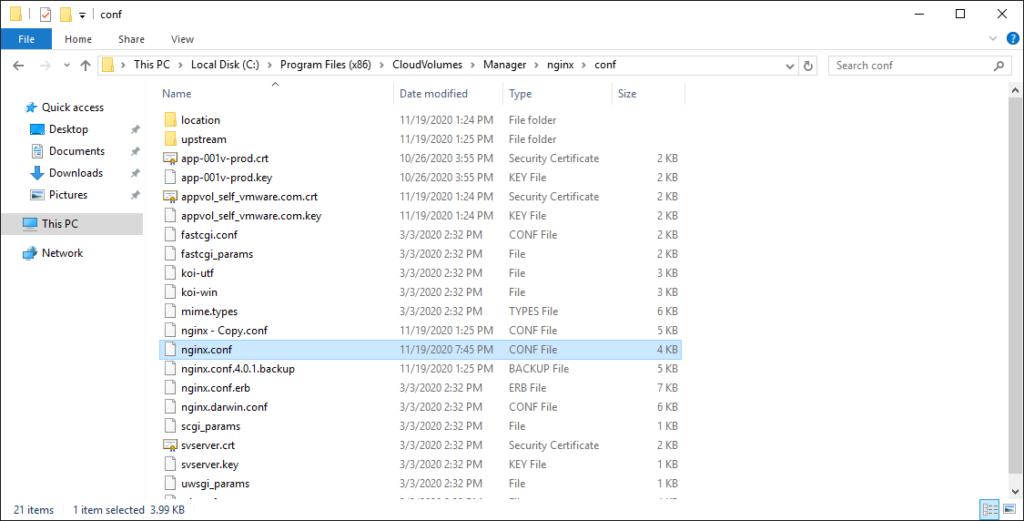
Task: Click the Back navigation arrow
Action: (x=19, y=65)
